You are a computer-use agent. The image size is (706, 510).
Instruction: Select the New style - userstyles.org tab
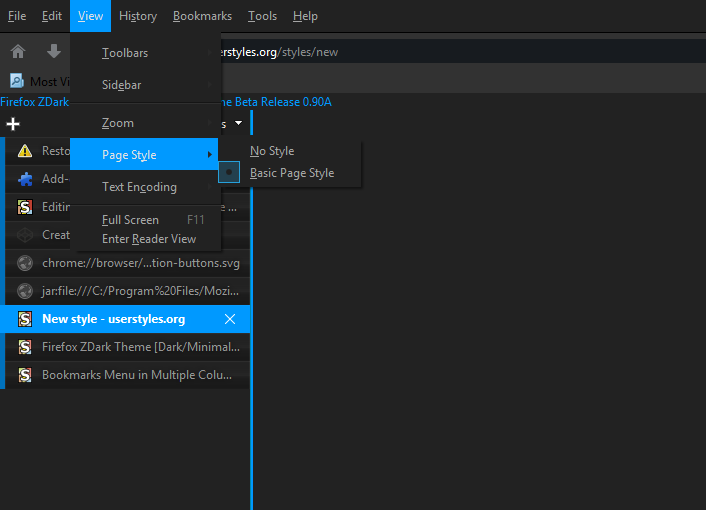click(x=125, y=319)
